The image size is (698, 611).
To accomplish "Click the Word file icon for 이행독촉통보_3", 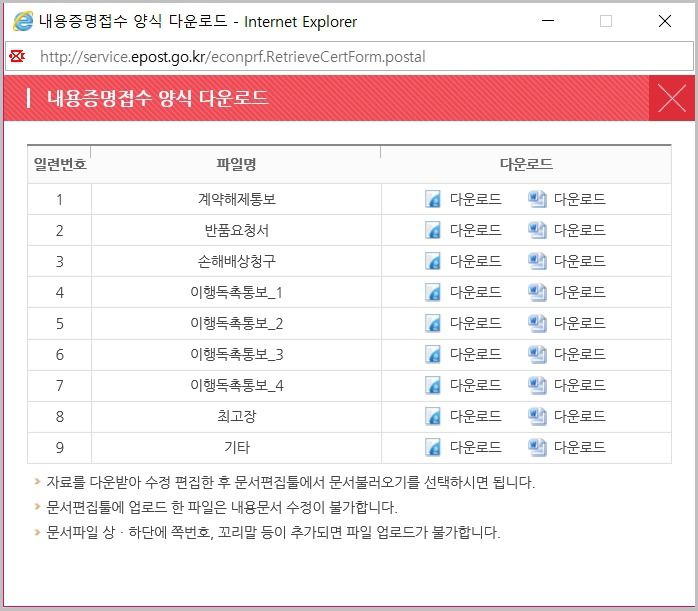I will click(537, 354).
